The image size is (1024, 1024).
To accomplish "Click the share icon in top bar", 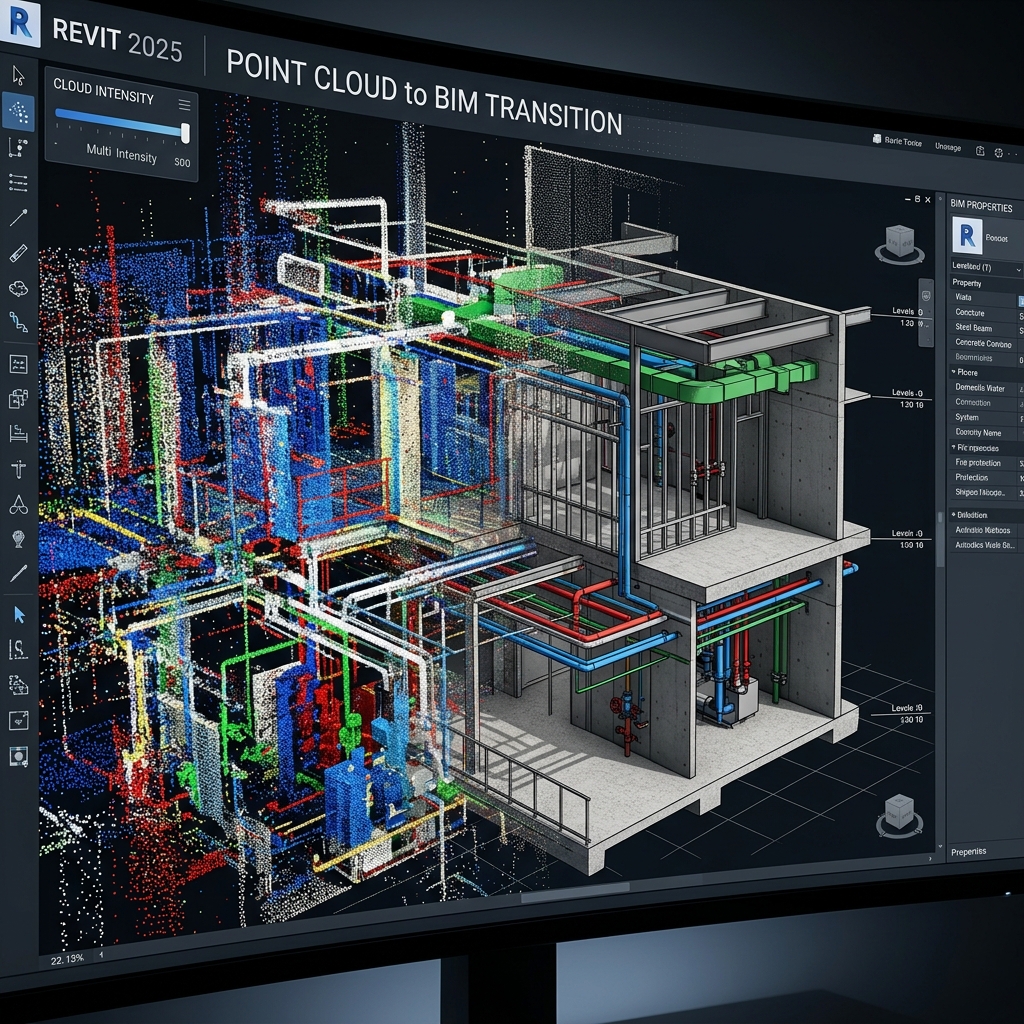I will (x=980, y=151).
